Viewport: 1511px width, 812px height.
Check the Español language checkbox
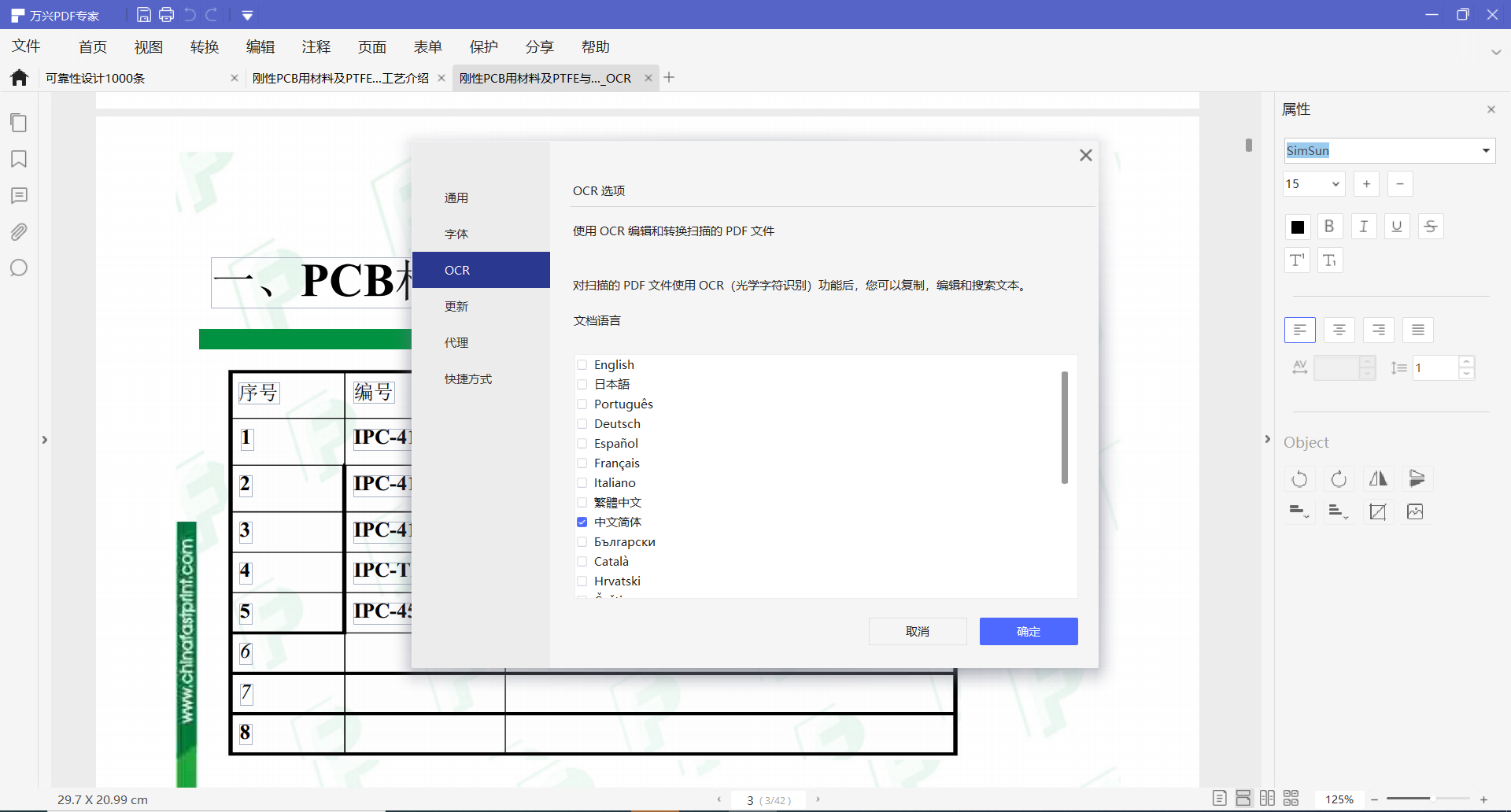tap(582, 444)
